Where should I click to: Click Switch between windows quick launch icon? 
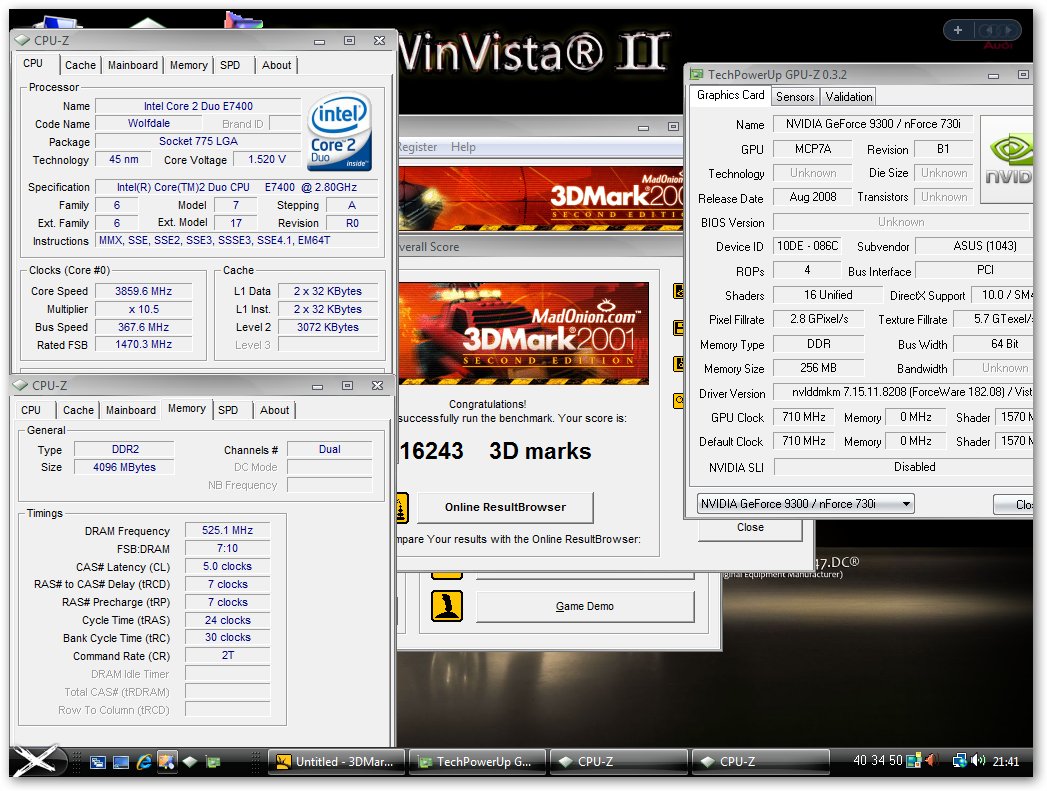tap(98, 762)
